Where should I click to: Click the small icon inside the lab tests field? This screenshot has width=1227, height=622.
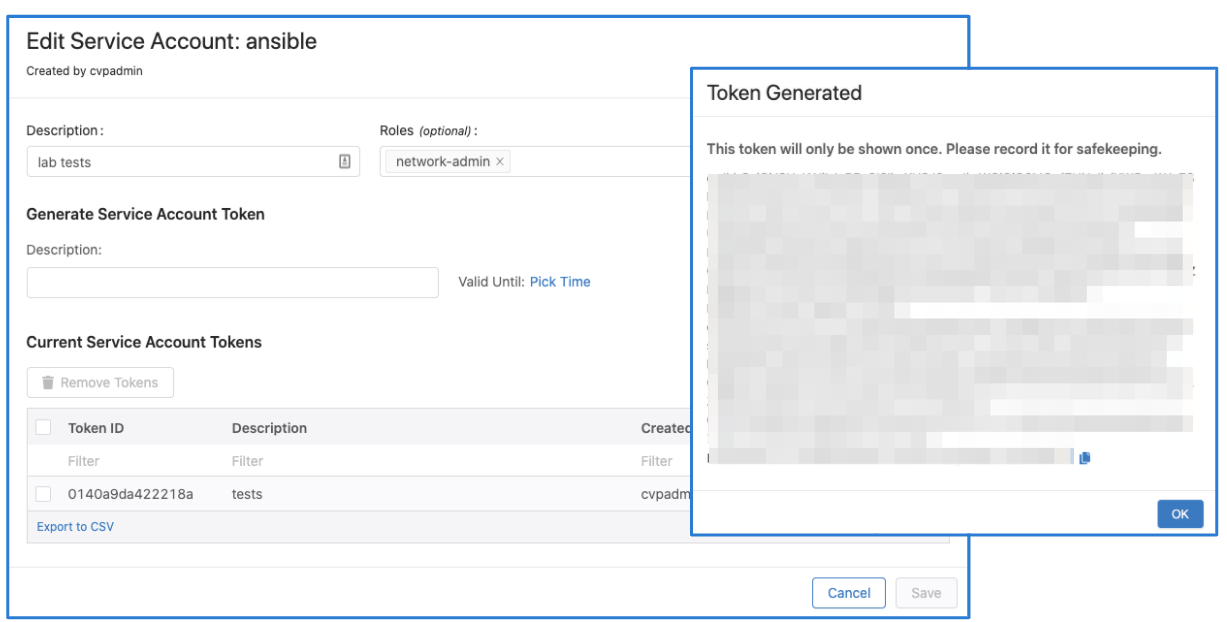345,160
